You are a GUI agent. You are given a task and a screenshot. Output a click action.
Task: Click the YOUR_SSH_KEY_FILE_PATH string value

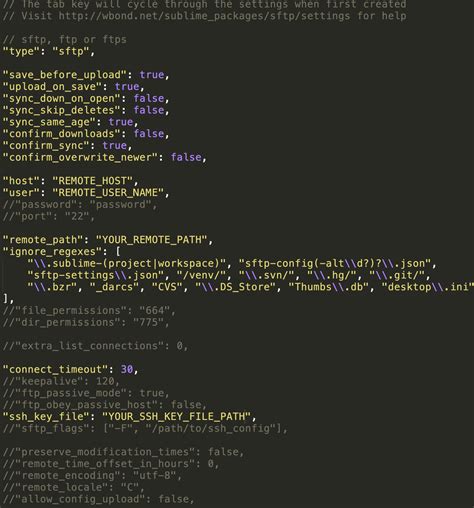click(176, 416)
